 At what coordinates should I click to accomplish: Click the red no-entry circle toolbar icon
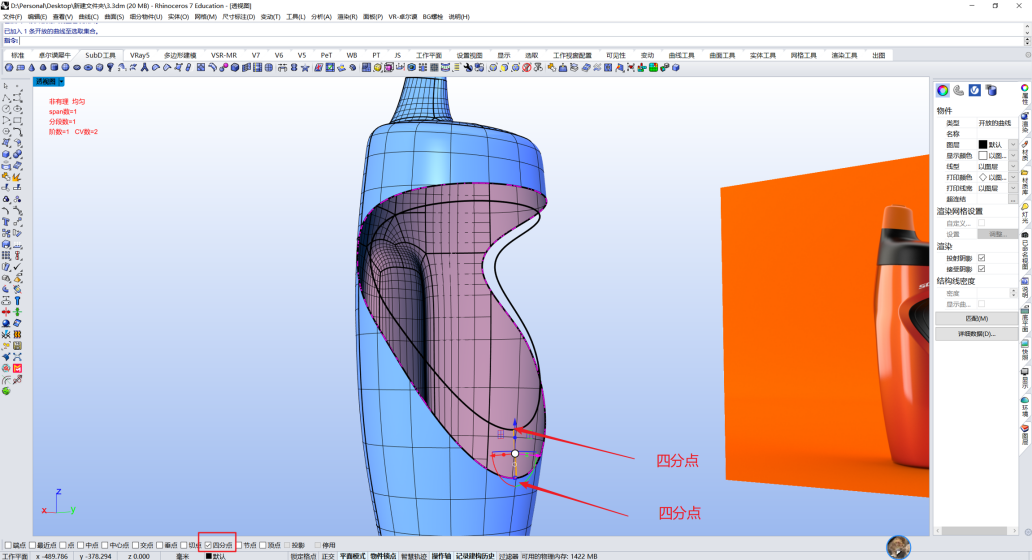coord(527,67)
